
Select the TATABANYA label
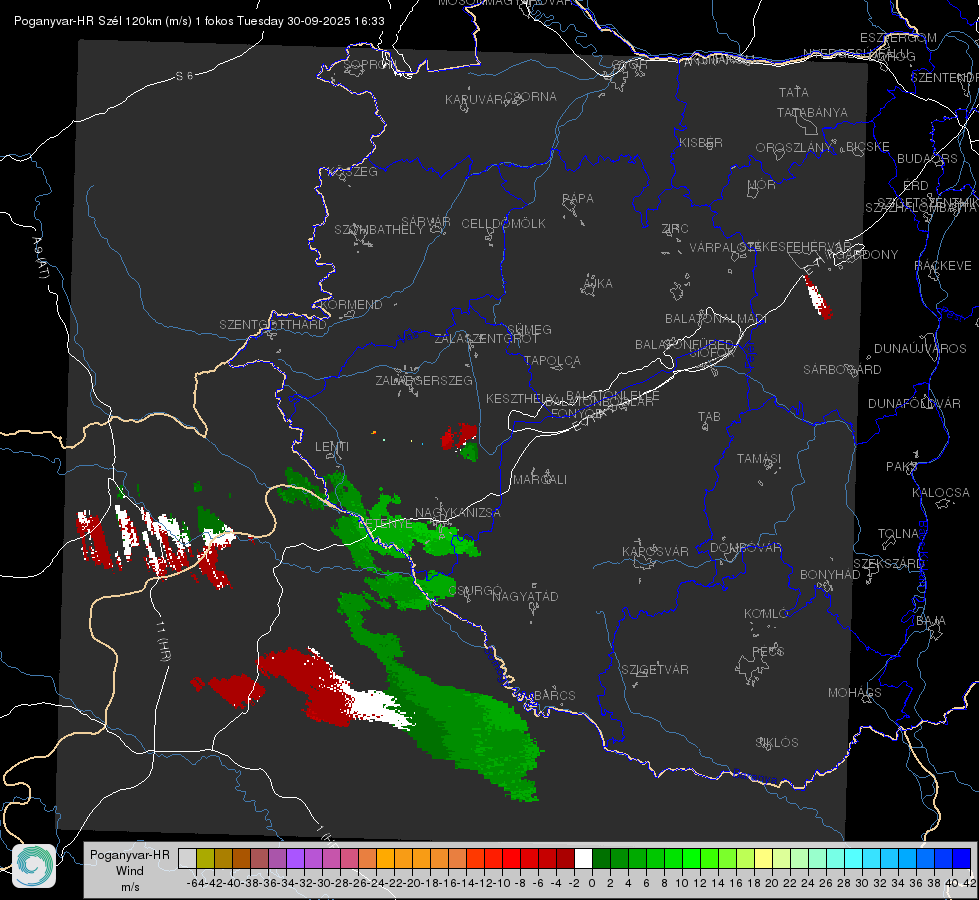click(812, 112)
